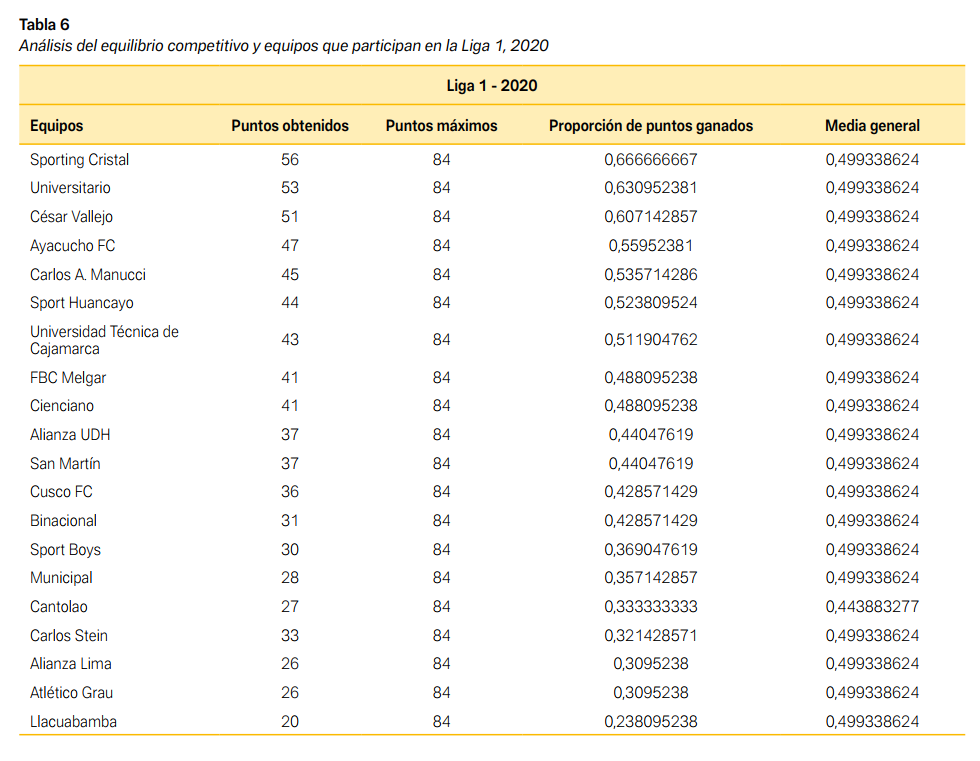Click the 'César Vallejo' team cell
Image resolution: width=980 pixels, height=761 pixels.
pos(72,217)
